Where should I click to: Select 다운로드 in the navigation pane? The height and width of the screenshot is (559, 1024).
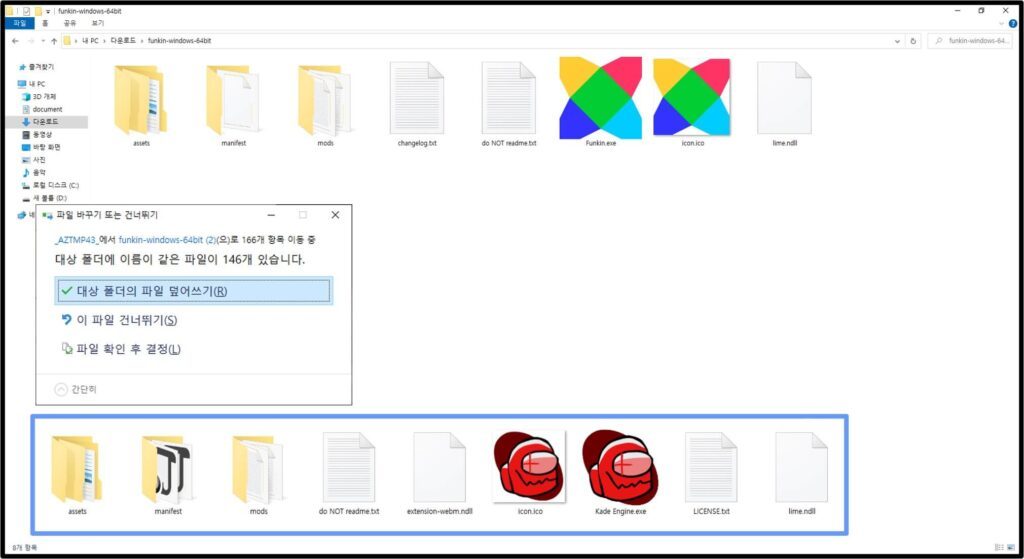coord(46,121)
